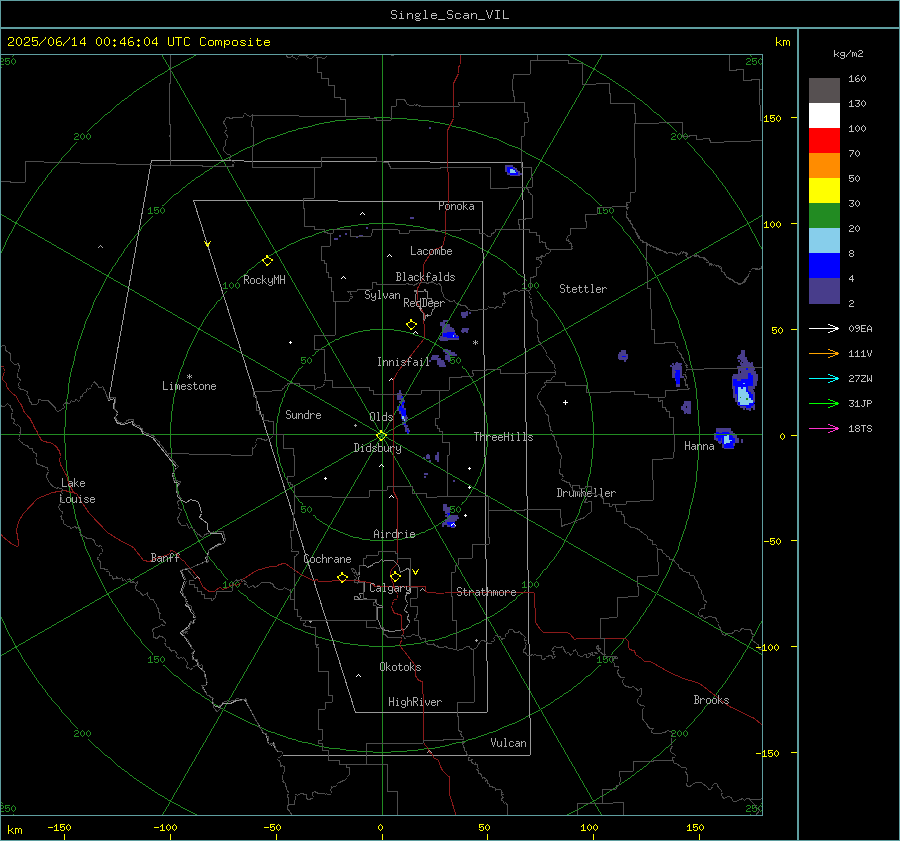Click the Blackfalds label
Image resolution: width=900 pixels, height=841 pixels.
point(425,277)
